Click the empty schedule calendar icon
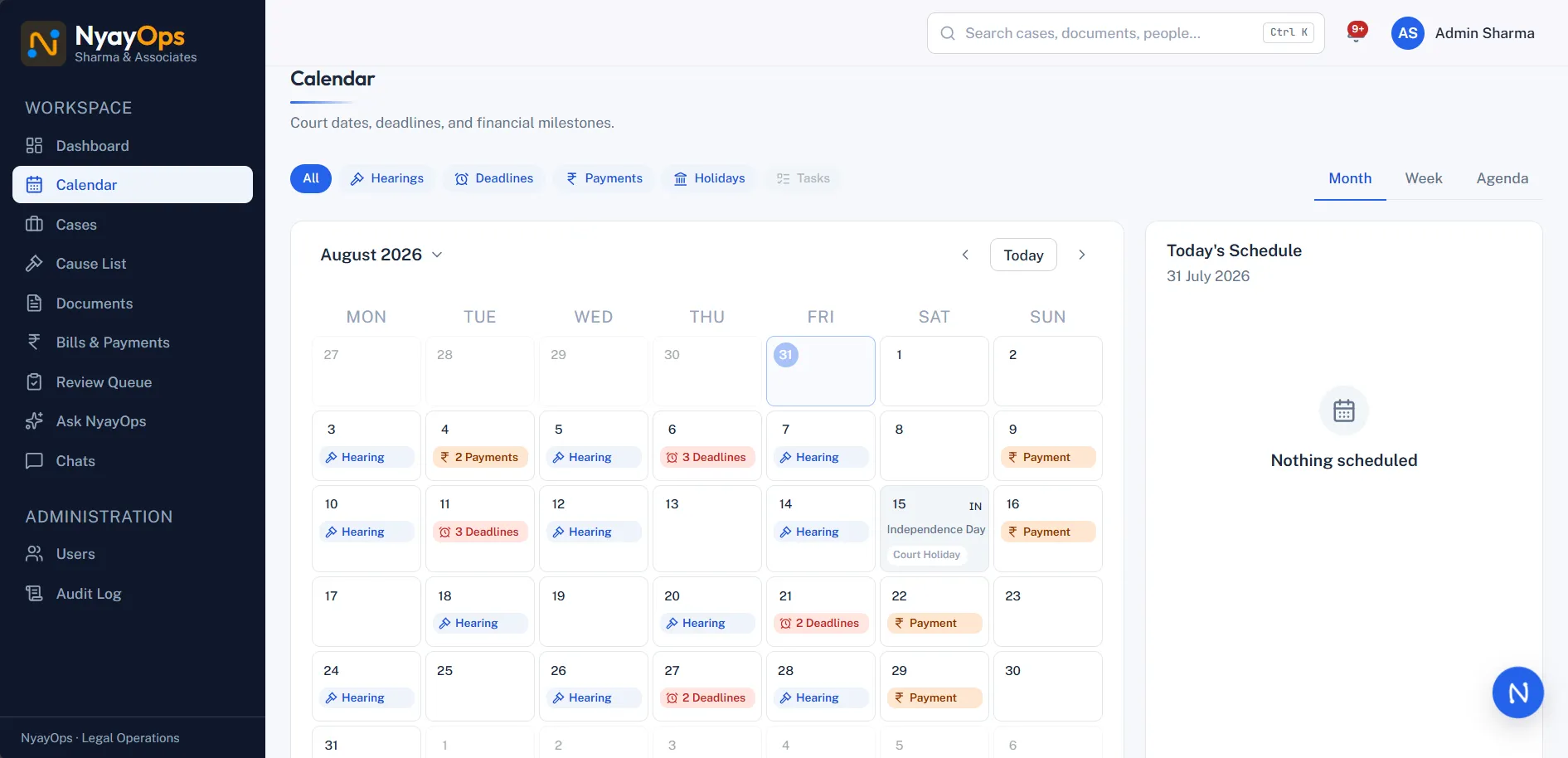This screenshot has height=758, width=1568. tap(1343, 411)
